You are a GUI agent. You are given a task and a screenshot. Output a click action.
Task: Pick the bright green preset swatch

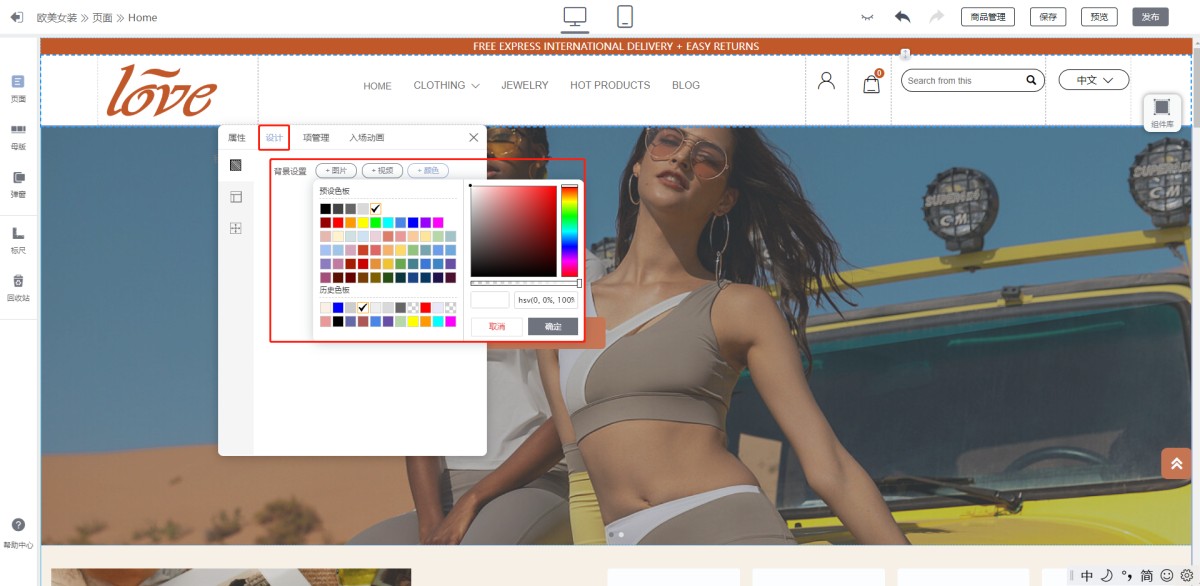376,223
